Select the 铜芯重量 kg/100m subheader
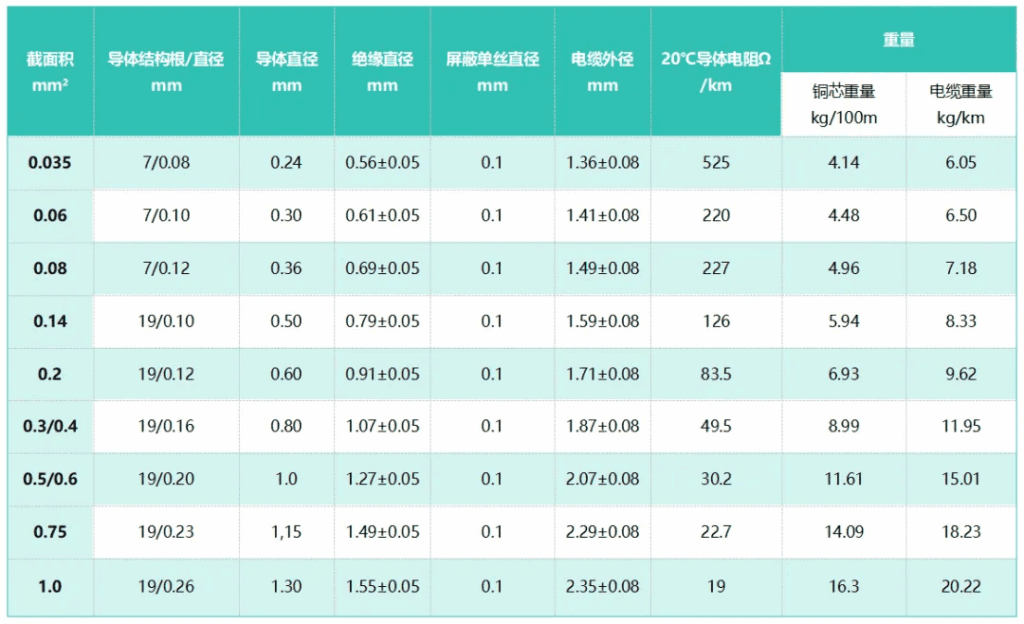 click(844, 104)
